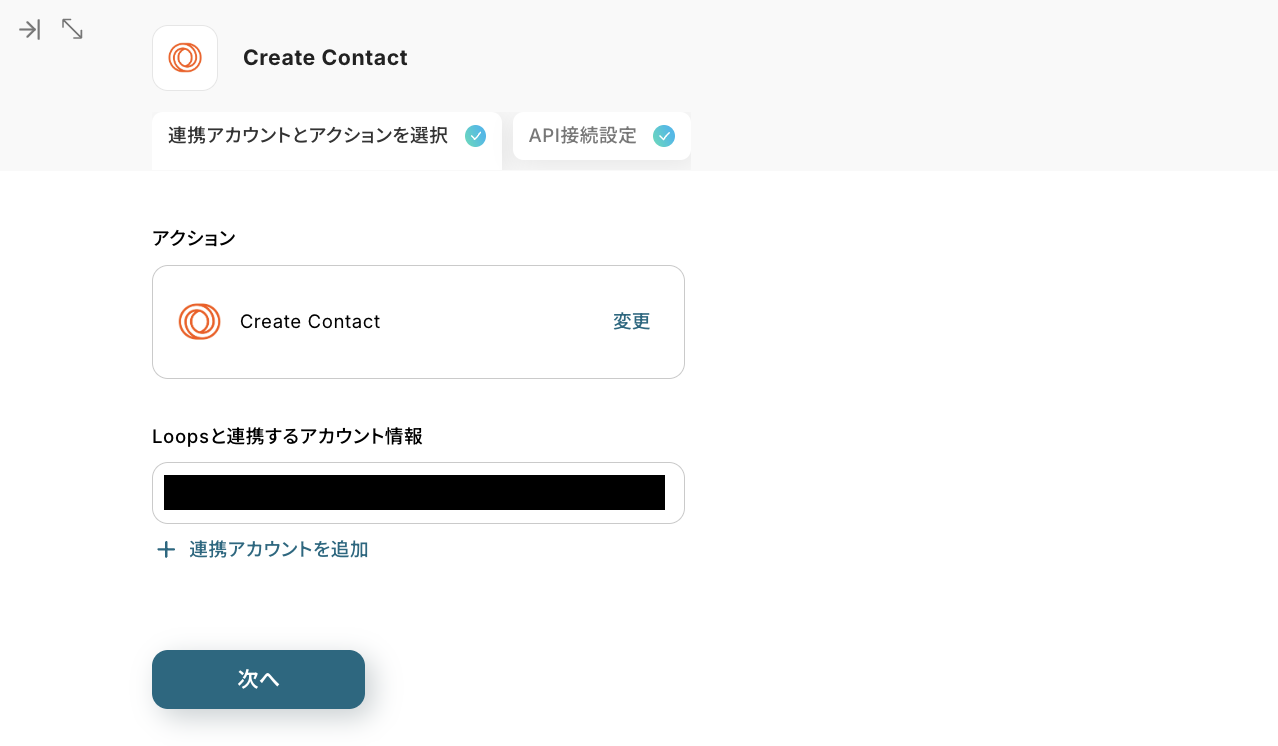The height and width of the screenshot is (746, 1278).
Task: Click the Loopsと連携するアカウント情報 label
Action: tap(287, 437)
